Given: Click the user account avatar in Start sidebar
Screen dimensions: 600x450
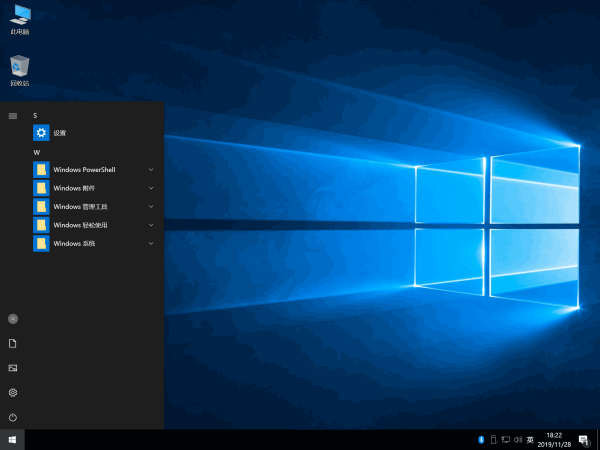Looking at the screenshot, I should click(x=13, y=318).
